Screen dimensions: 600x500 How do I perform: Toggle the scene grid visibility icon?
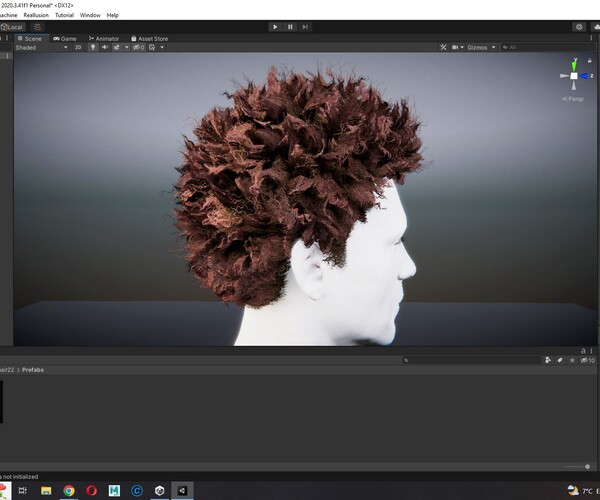(152, 47)
